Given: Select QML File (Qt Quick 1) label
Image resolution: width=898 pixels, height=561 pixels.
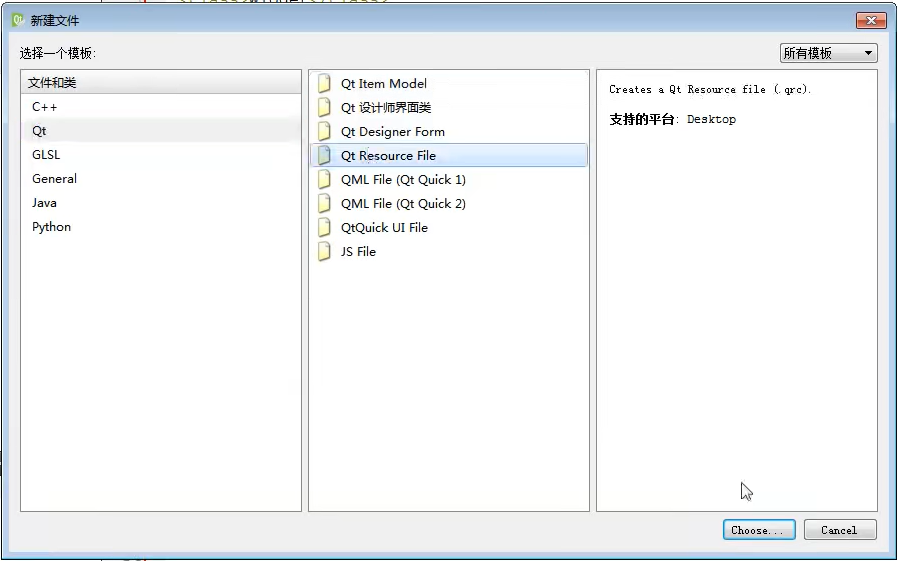Looking at the screenshot, I should (403, 180).
